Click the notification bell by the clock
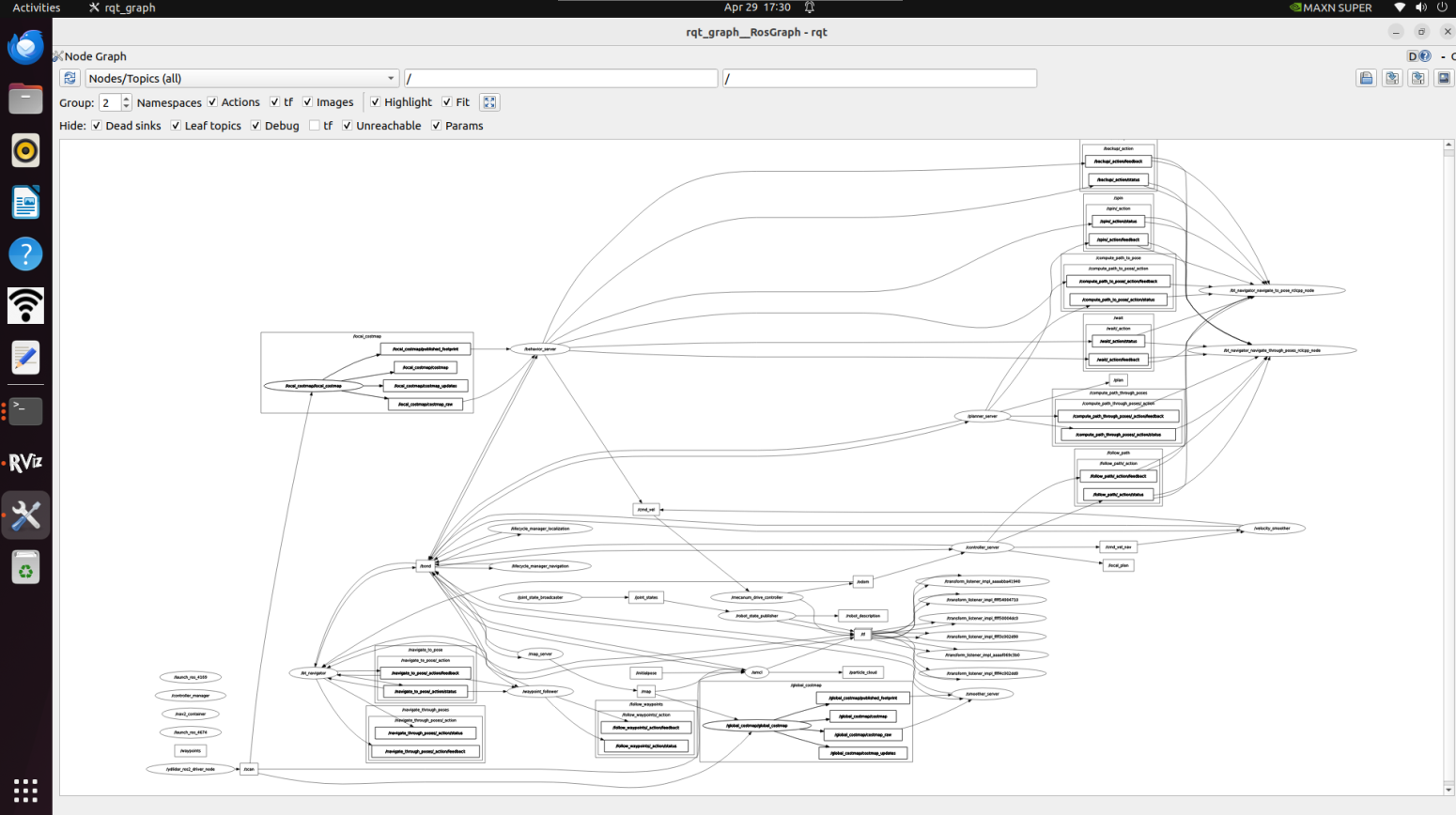1456x815 pixels. coord(809,8)
